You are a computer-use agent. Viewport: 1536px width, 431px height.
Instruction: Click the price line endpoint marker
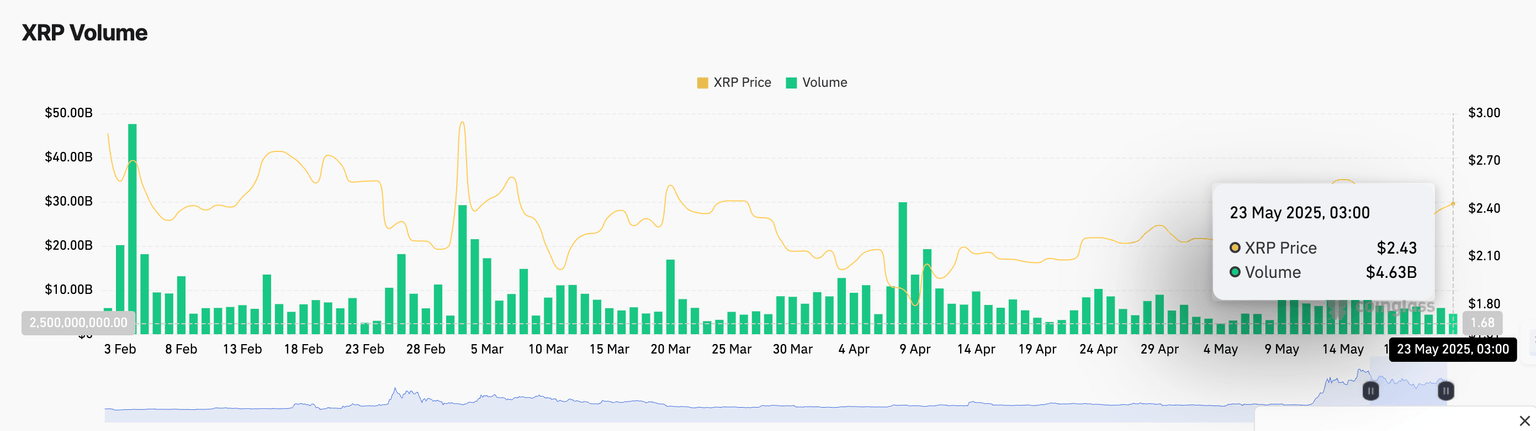tap(1453, 204)
